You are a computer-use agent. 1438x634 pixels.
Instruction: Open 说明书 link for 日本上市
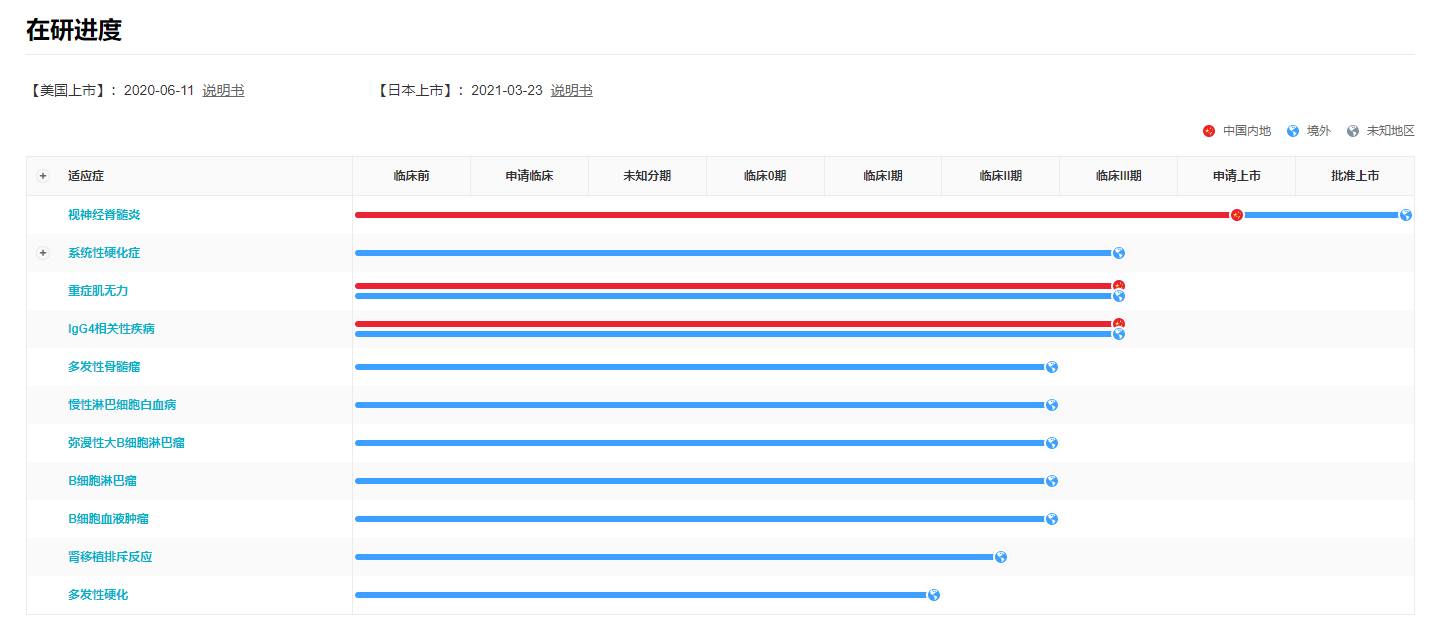[x=571, y=91]
